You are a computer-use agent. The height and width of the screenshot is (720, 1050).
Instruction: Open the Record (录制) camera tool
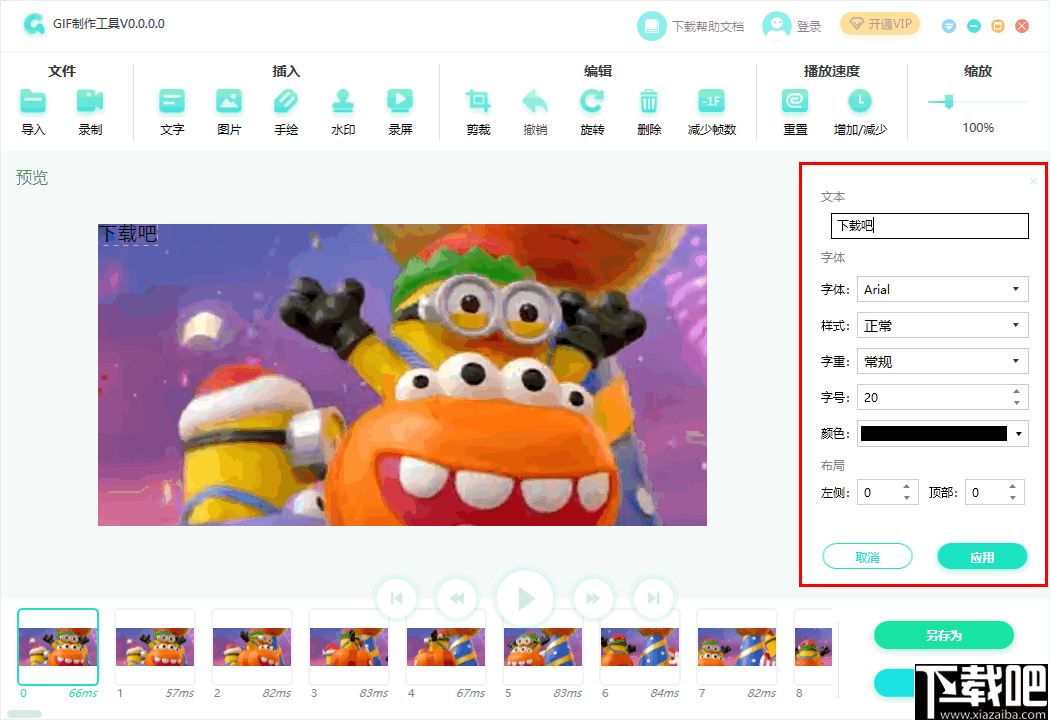(90, 102)
